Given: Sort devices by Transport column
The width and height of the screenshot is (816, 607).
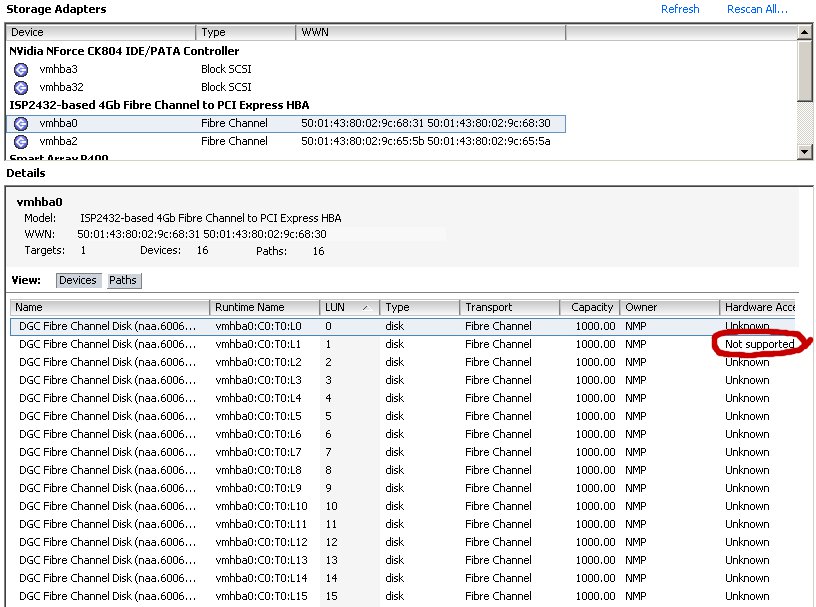Looking at the screenshot, I should [509, 307].
